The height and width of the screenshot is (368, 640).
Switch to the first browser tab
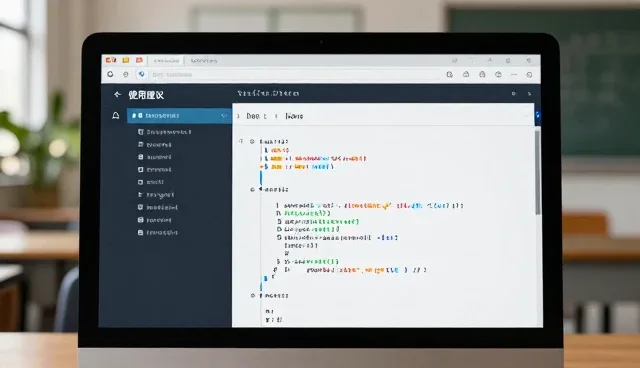(166, 61)
